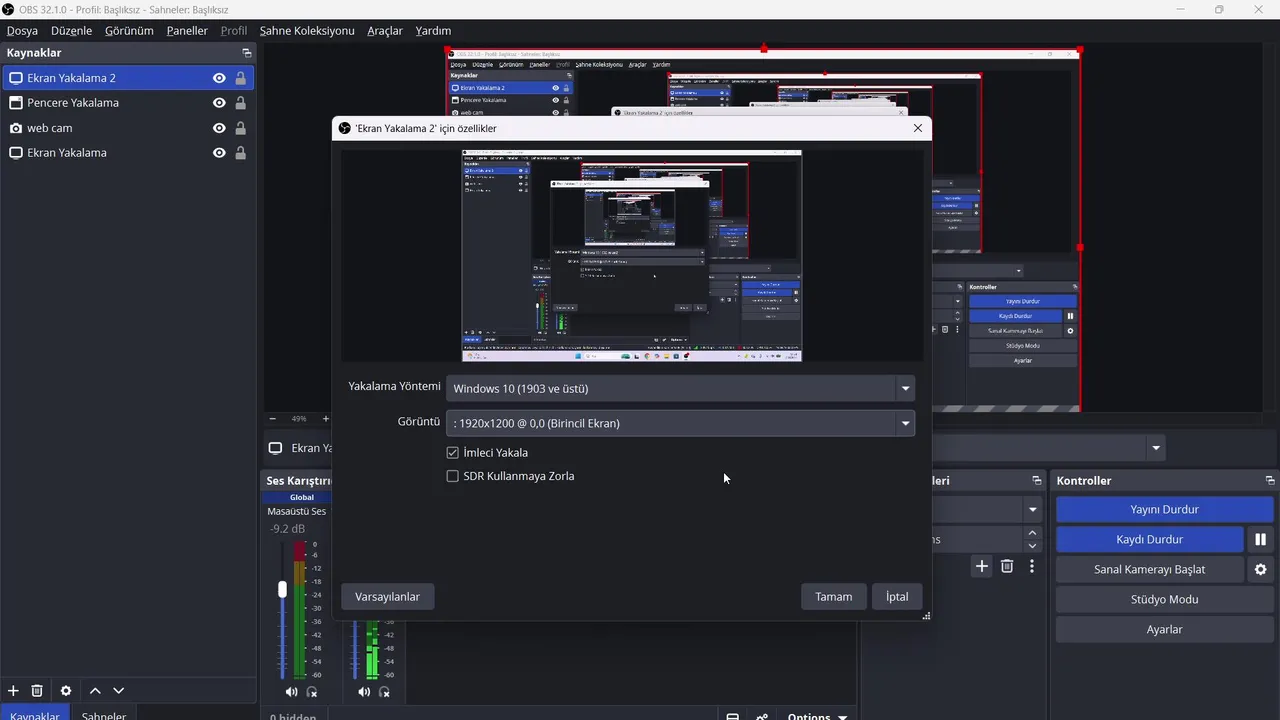Decrease transition duration with down arrow
This screenshot has width=1280, height=720.
(1032, 546)
